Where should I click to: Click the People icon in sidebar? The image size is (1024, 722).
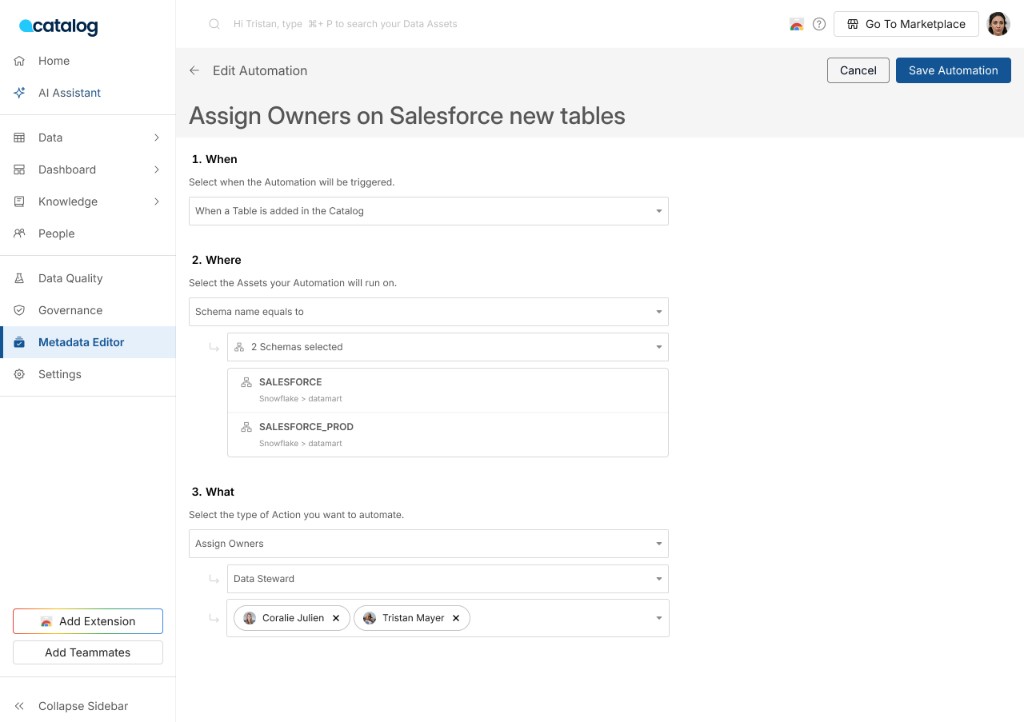click(20, 233)
